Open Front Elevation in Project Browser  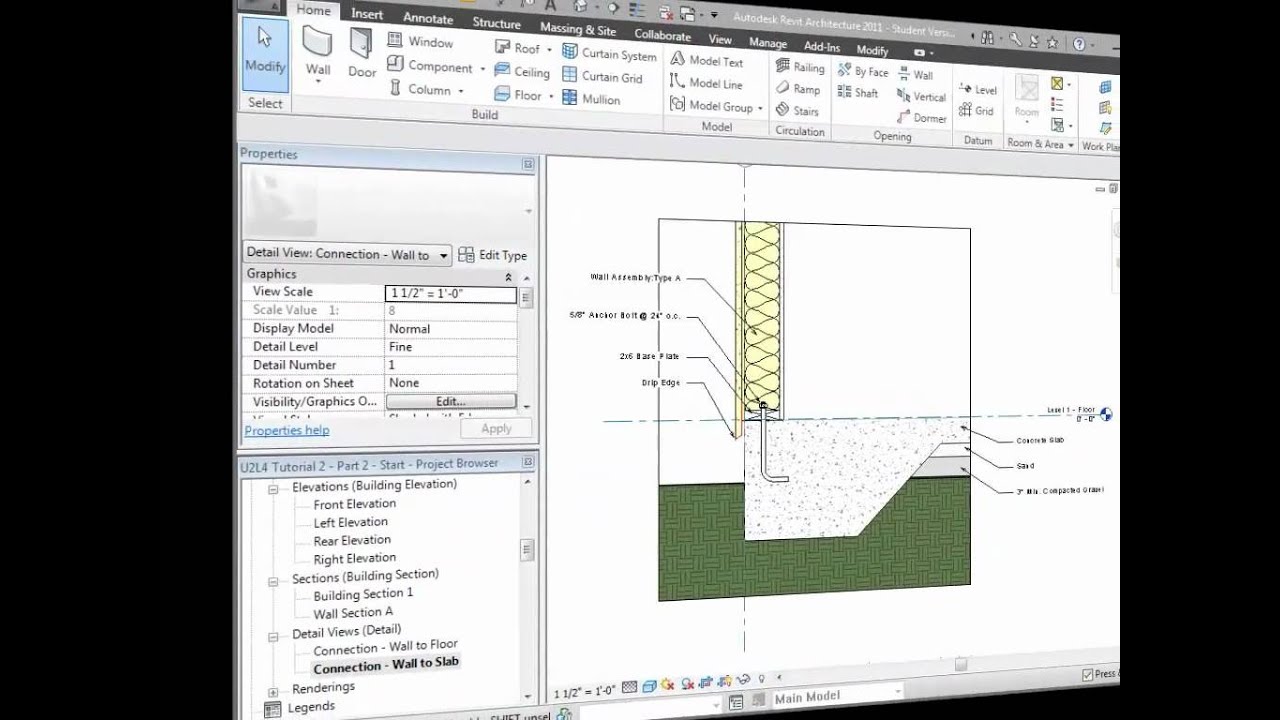[354, 504]
